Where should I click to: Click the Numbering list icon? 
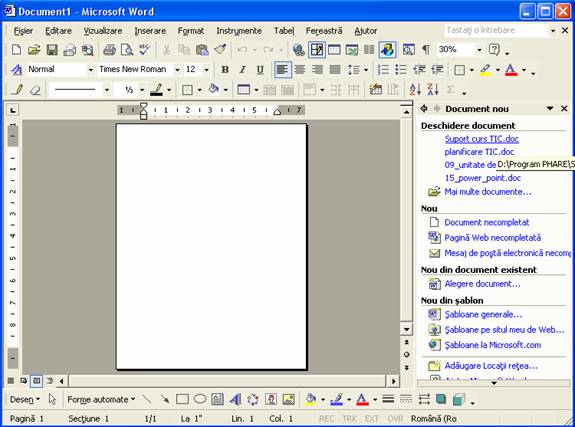(x=383, y=70)
